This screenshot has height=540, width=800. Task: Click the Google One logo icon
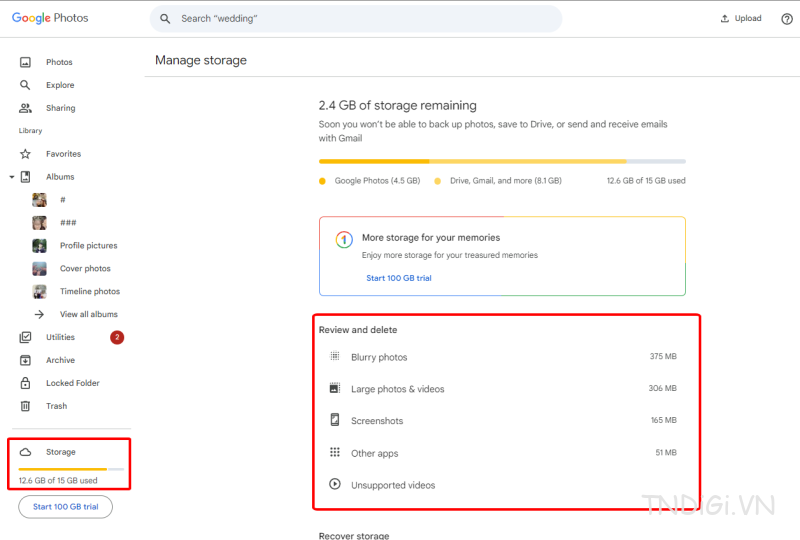(x=344, y=239)
